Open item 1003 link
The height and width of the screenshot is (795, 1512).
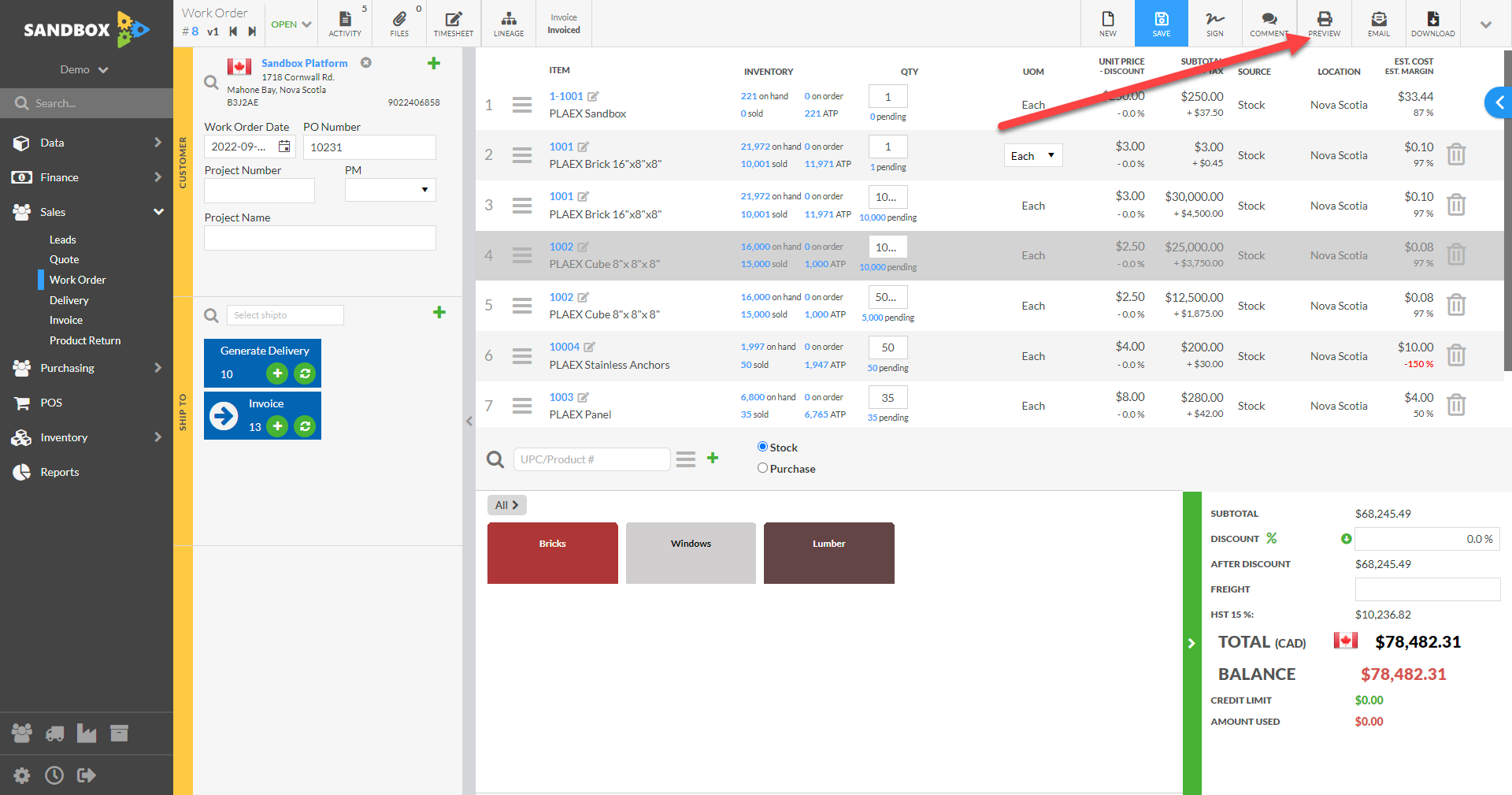pyautogui.click(x=561, y=397)
